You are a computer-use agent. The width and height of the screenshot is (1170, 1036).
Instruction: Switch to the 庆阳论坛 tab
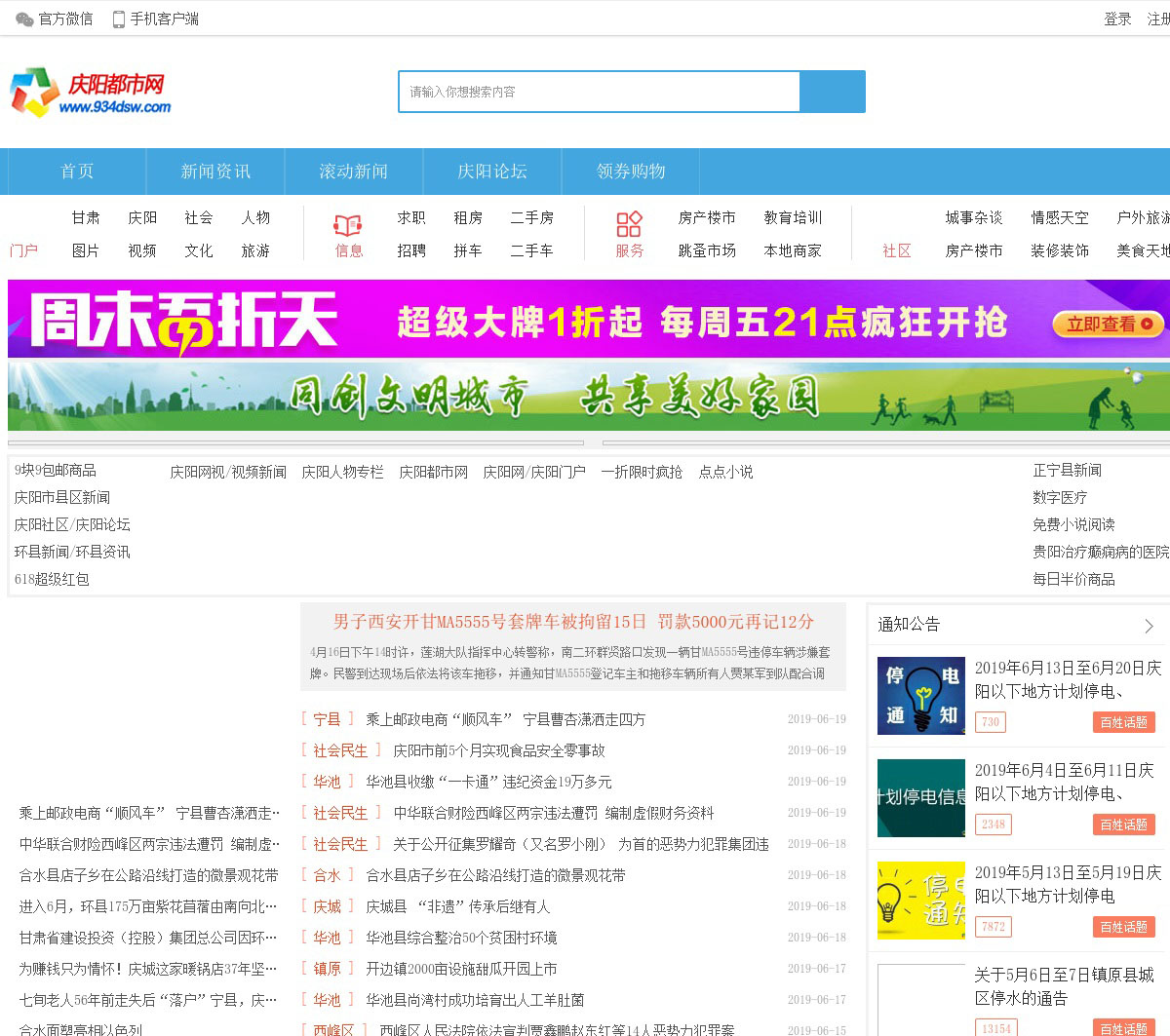tap(492, 172)
